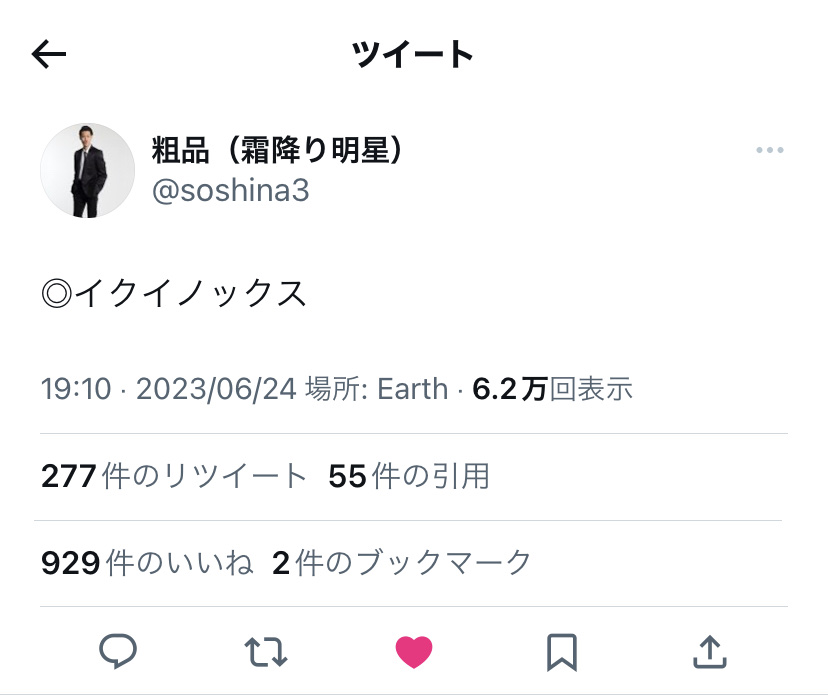View the 55 件の引用 quotes list

tap(408, 477)
